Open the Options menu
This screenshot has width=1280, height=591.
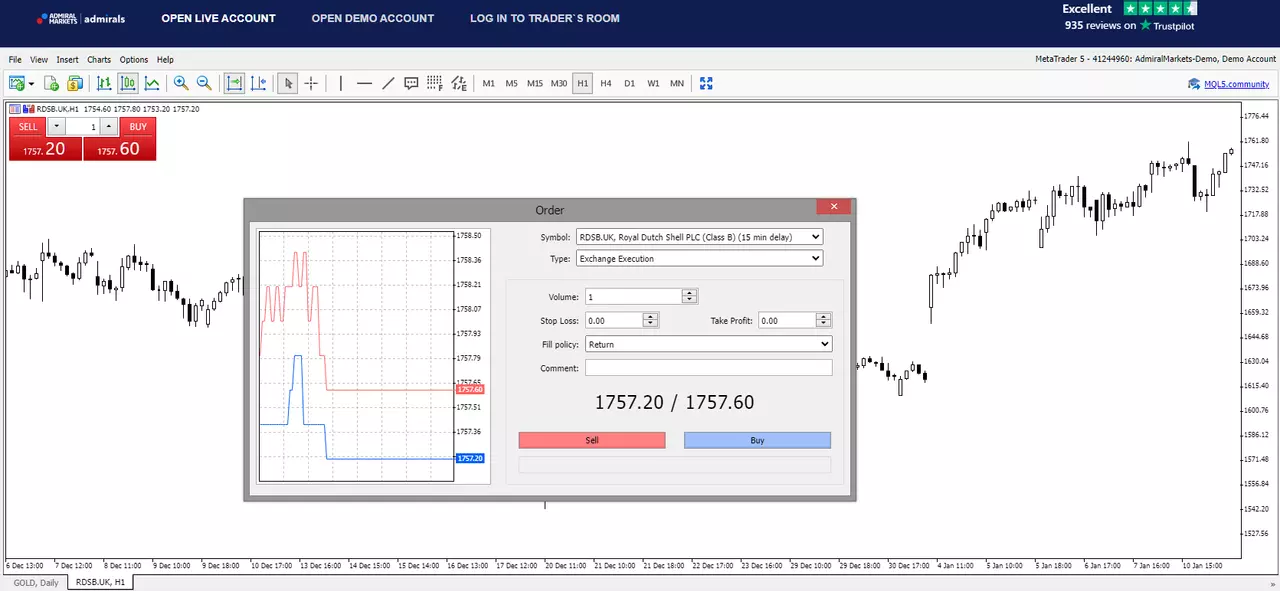pyautogui.click(x=134, y=60)
